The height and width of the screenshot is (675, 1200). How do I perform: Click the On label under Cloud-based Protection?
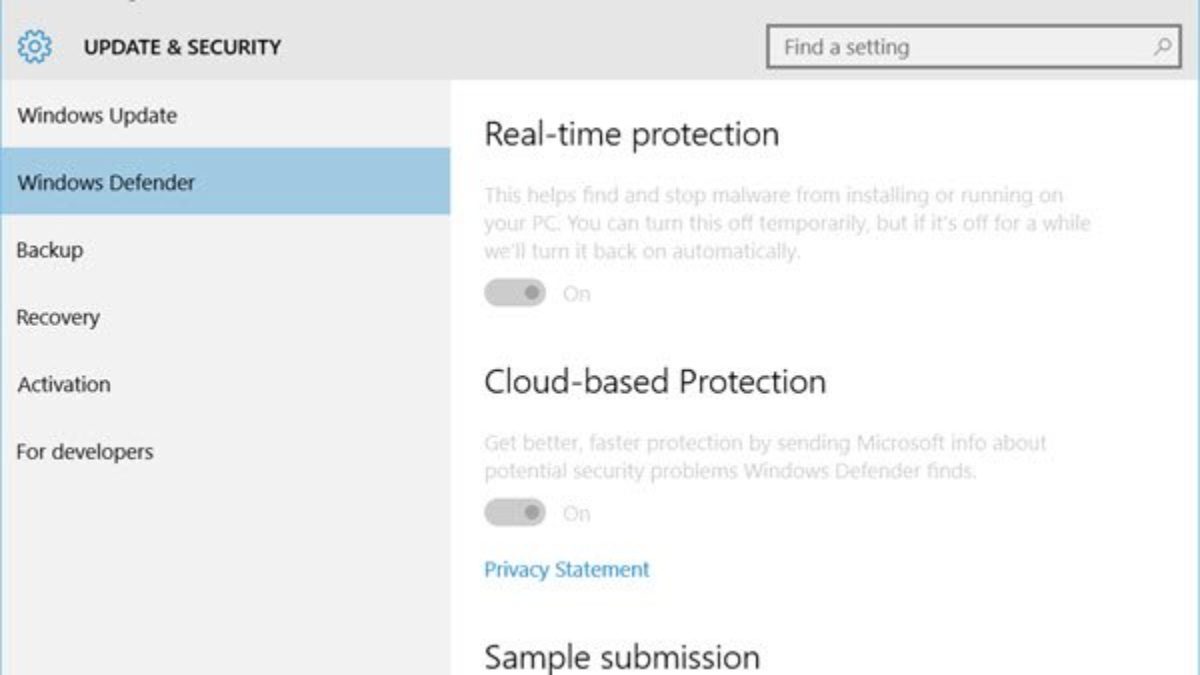(577, 514)
